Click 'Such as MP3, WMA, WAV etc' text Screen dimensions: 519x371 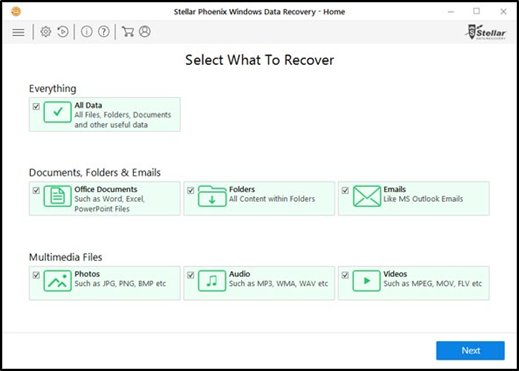point(279,284)
